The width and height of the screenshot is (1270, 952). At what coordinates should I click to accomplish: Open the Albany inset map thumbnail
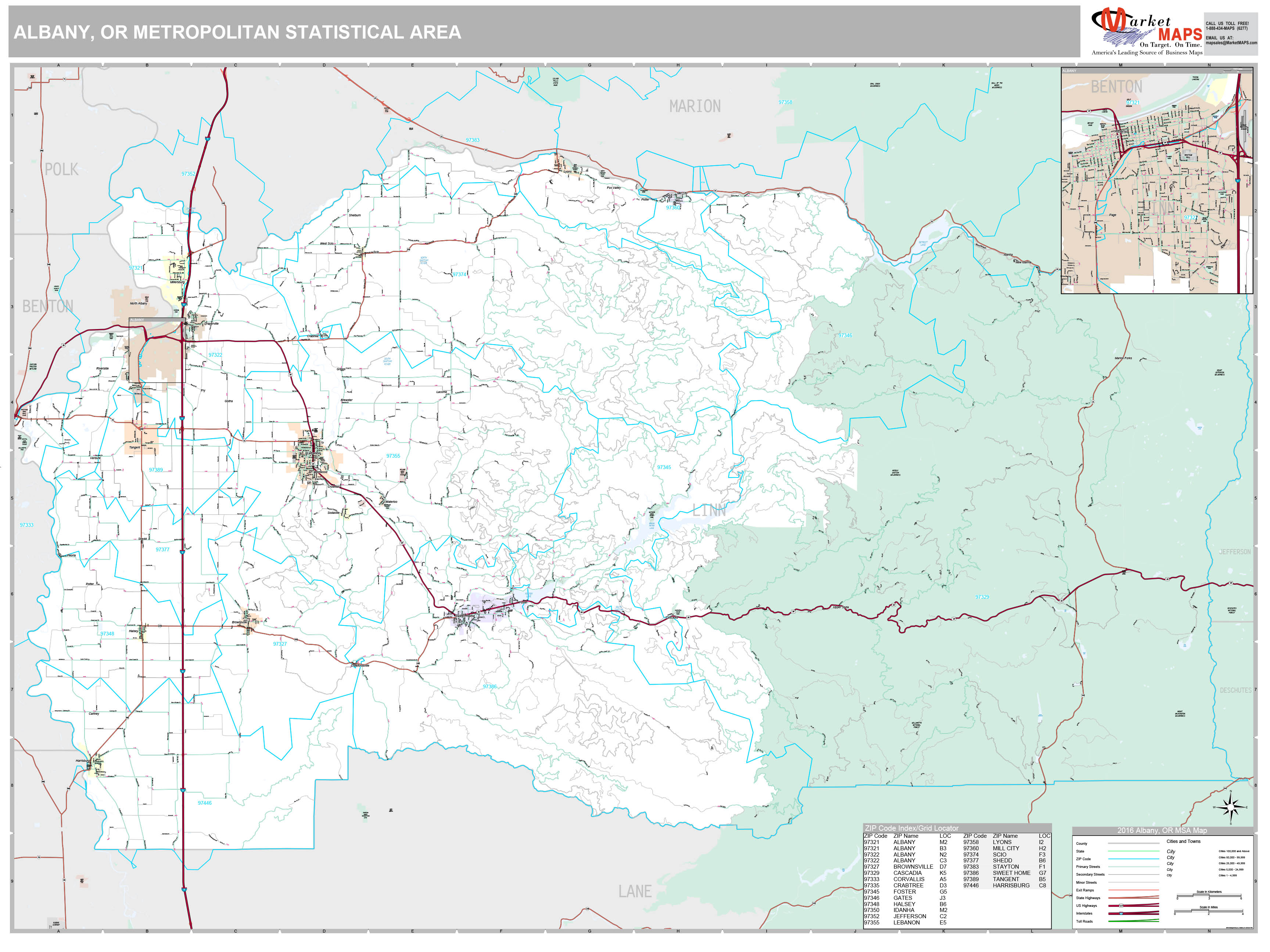pos(1157,181)
